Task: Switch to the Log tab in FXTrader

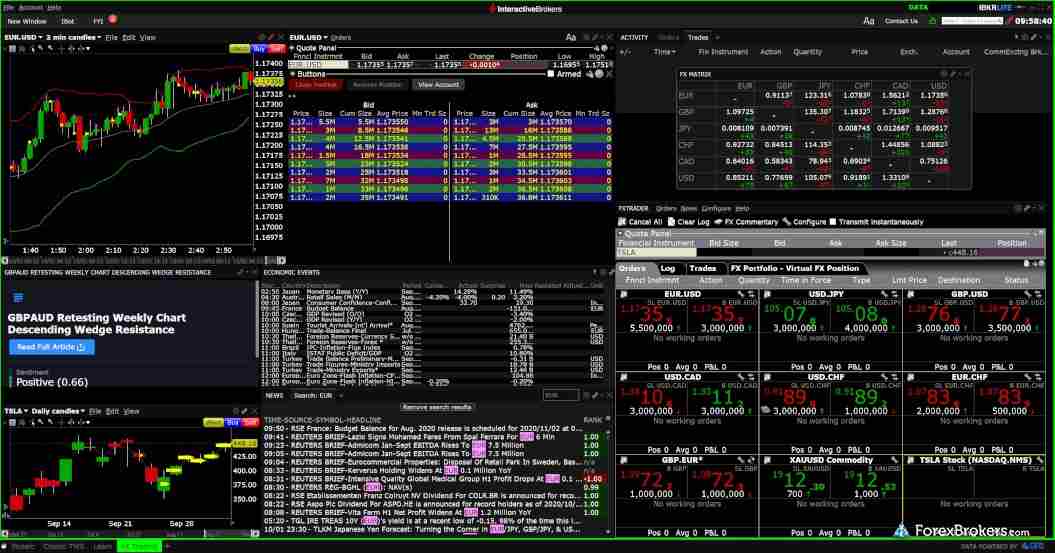Action: (667, 268)
